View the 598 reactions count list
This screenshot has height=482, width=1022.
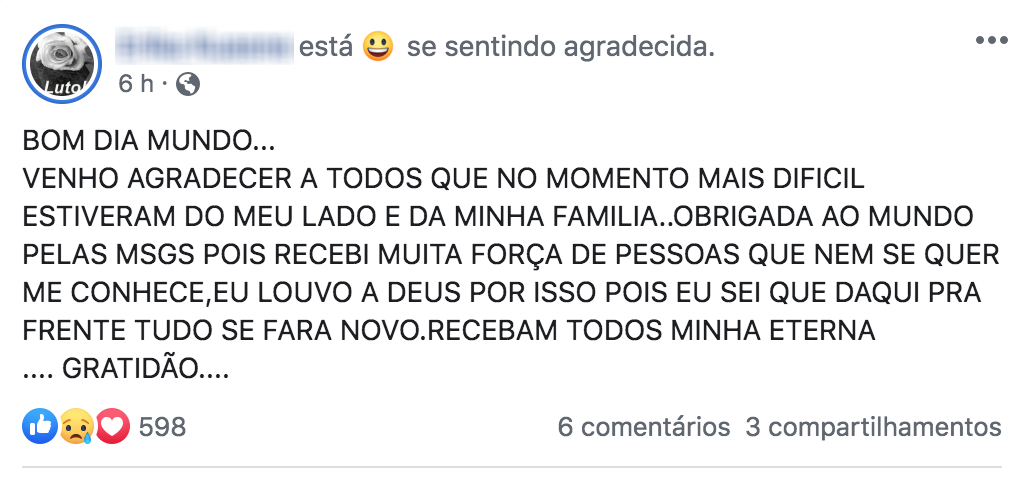tap(162, 427)
